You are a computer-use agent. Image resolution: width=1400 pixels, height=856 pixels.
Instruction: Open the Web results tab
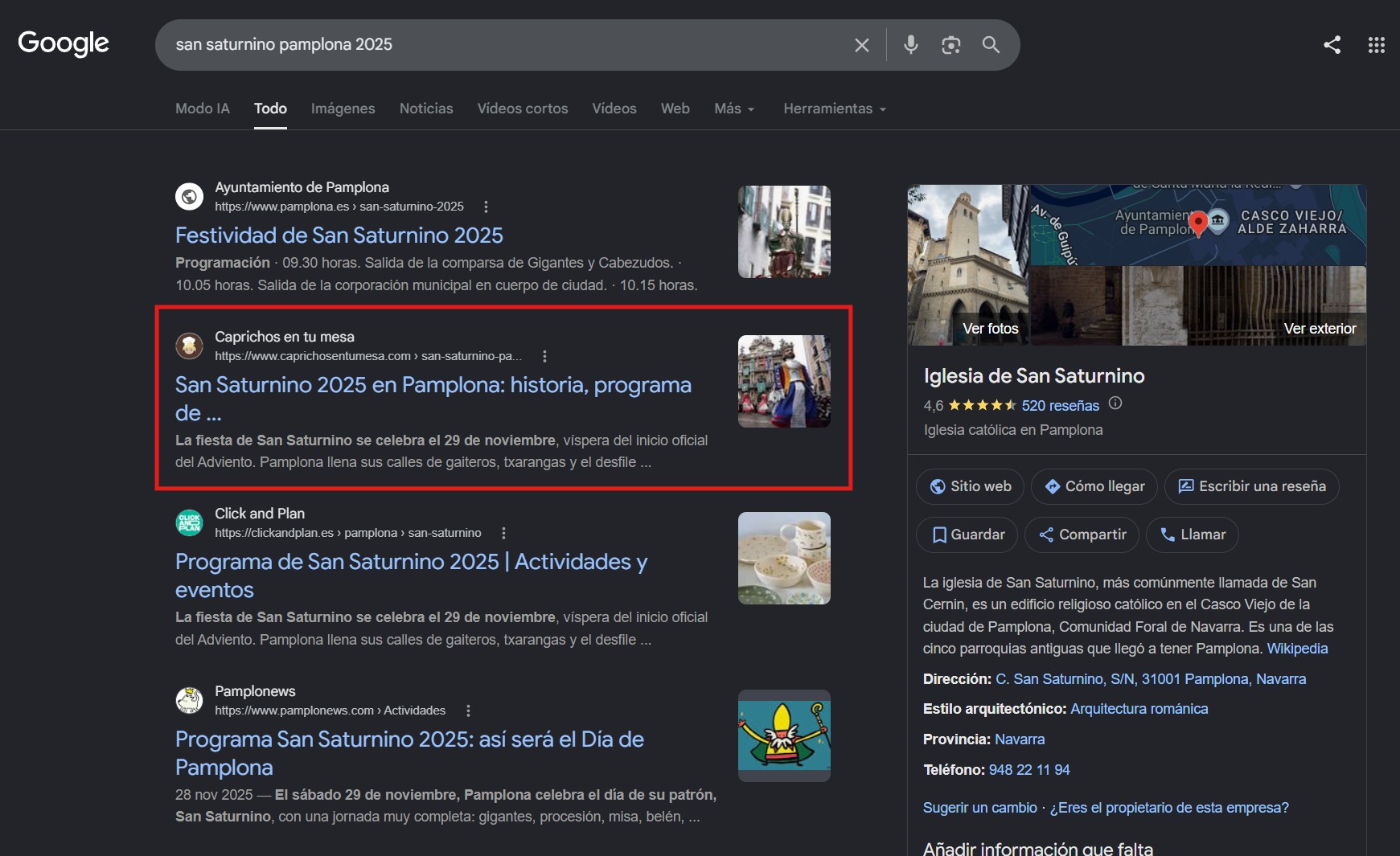[675, 109]
